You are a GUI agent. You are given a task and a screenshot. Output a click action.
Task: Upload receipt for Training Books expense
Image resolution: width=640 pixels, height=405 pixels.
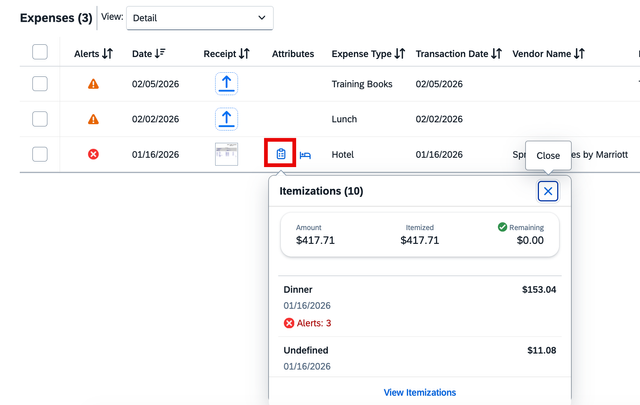click(227, 84)
